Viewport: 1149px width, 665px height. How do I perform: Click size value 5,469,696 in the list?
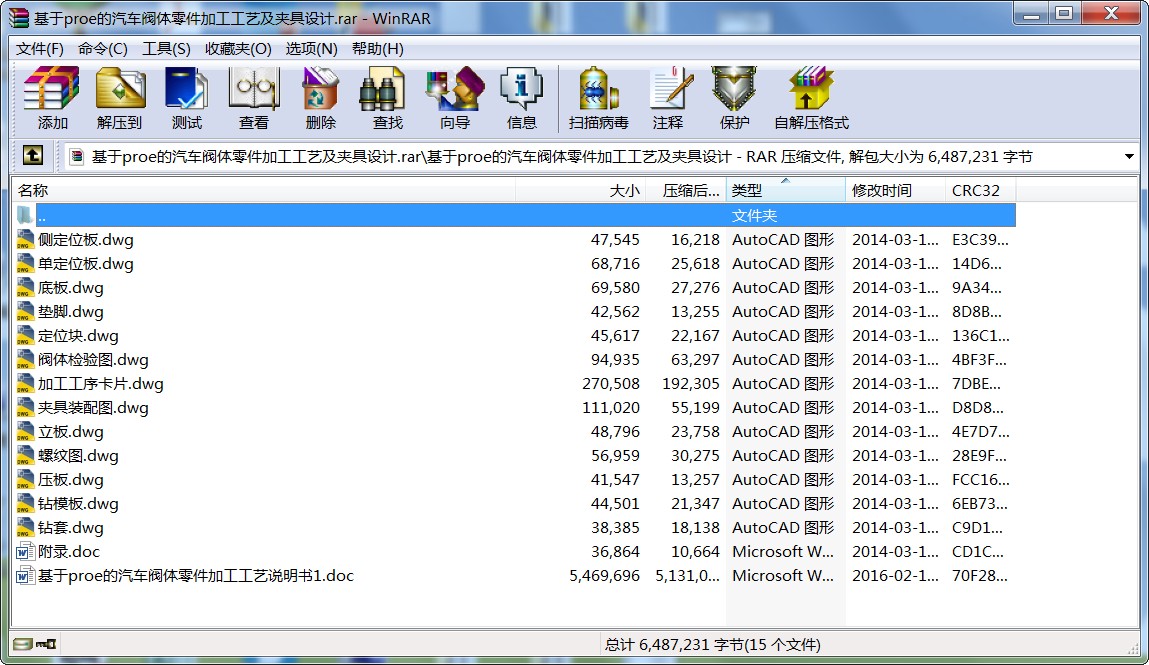click(x=605, y=576)
